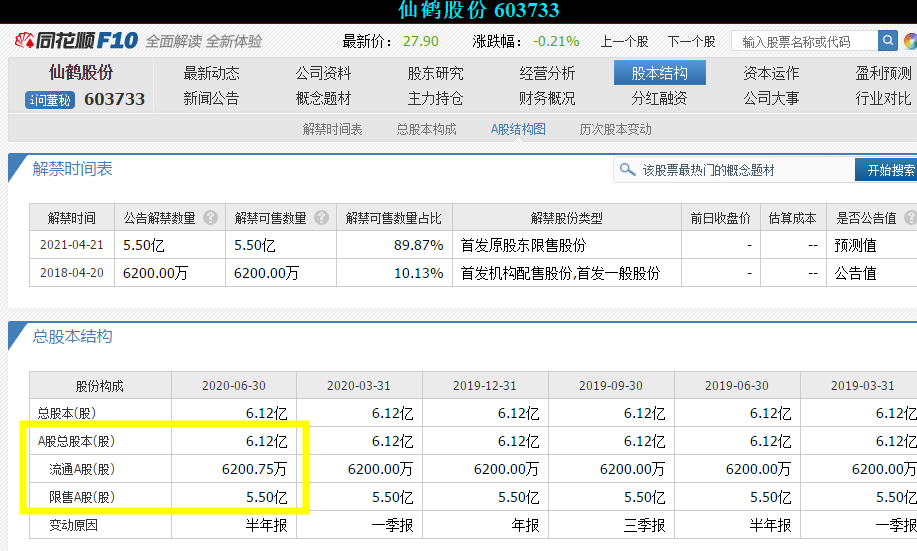The height and width of the screenshot is (551, 917).
Task: Click the search magnifier button
Action: [x=887, y=41]
